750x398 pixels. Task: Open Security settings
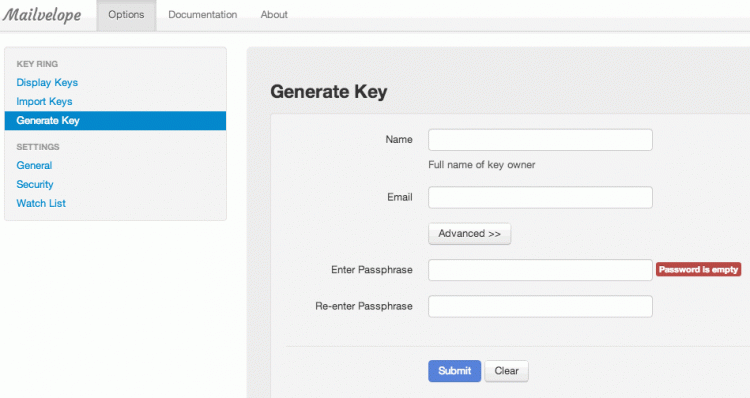(34, 184)
